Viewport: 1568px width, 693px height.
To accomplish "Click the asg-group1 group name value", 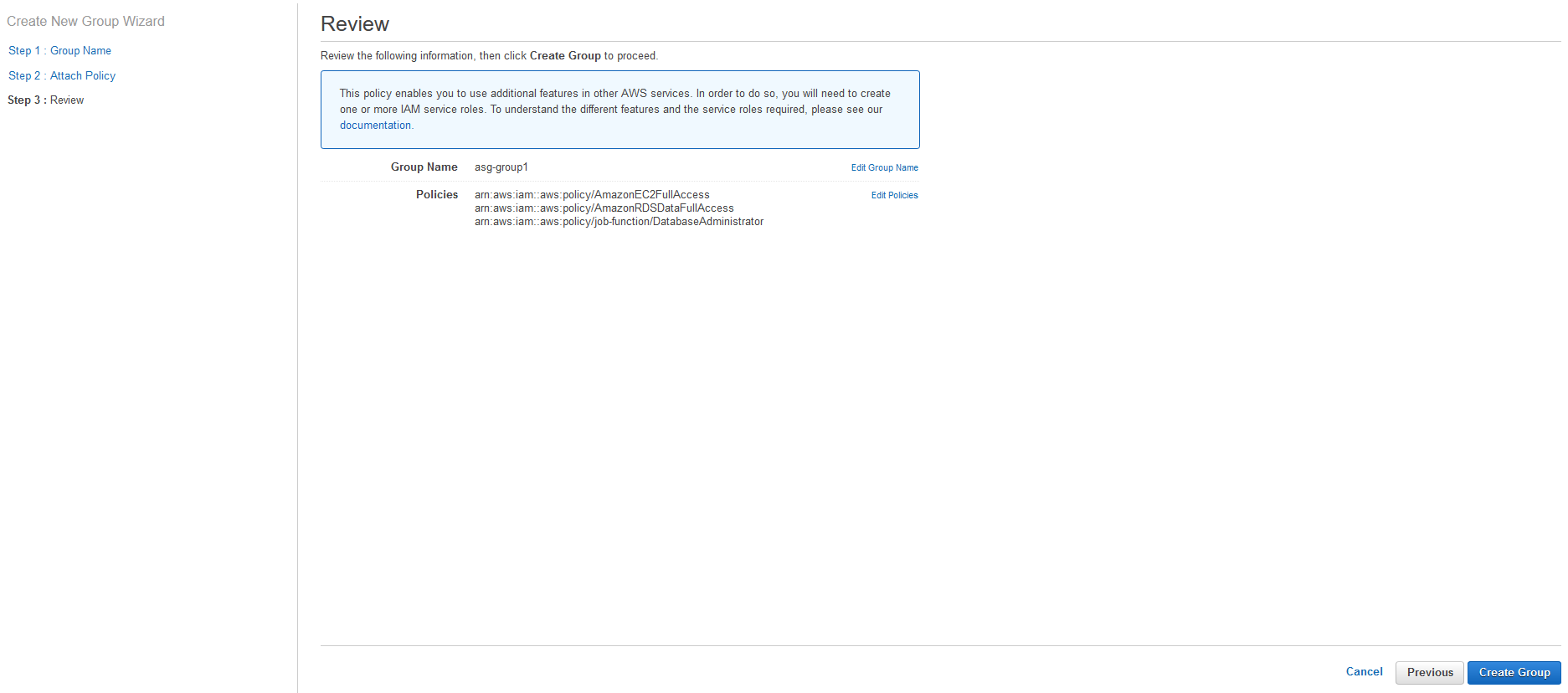I will [501, 167].
